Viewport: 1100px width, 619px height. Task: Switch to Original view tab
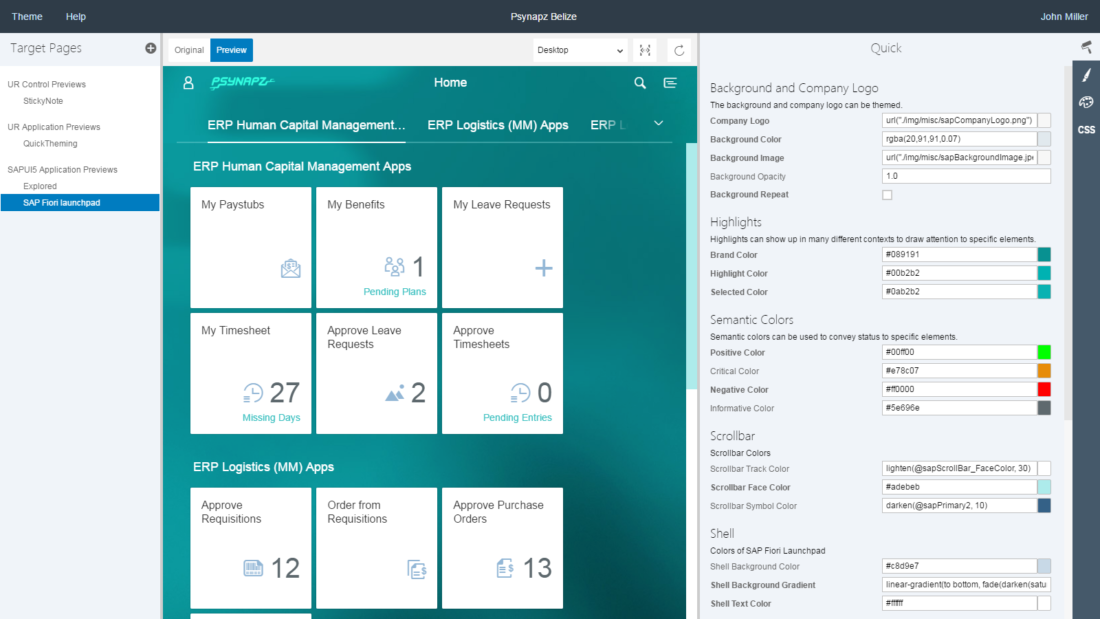point(189,50)
